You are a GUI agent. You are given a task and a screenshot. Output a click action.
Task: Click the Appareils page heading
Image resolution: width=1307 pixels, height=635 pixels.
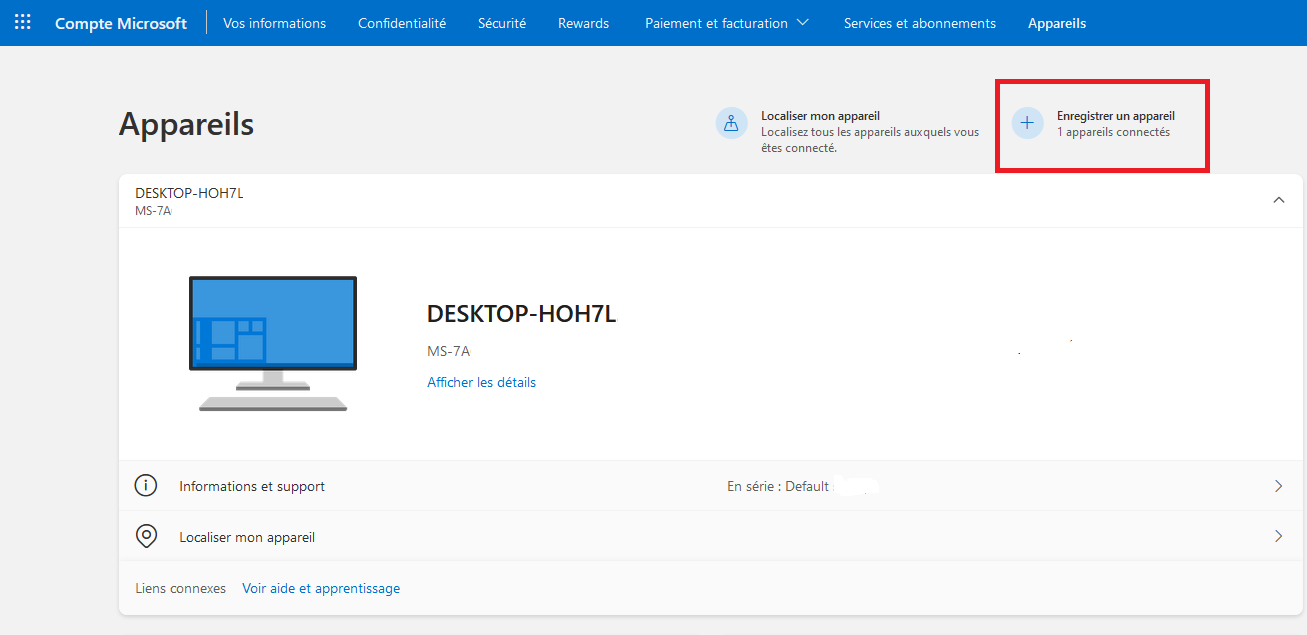tap(186, 124)
